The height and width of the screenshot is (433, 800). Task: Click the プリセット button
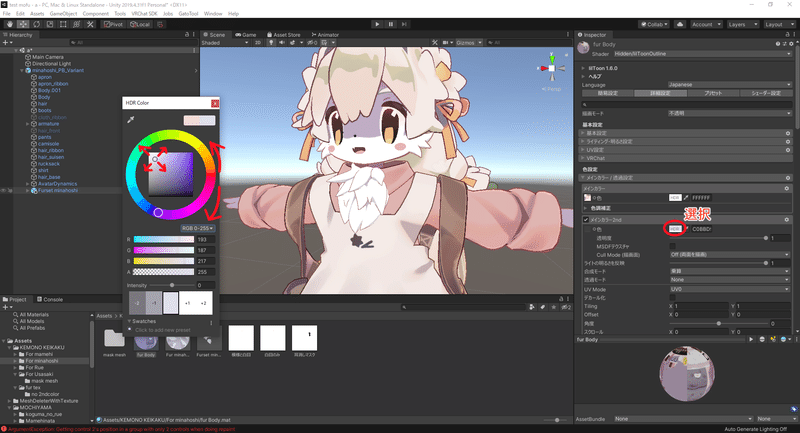(713, 93)
